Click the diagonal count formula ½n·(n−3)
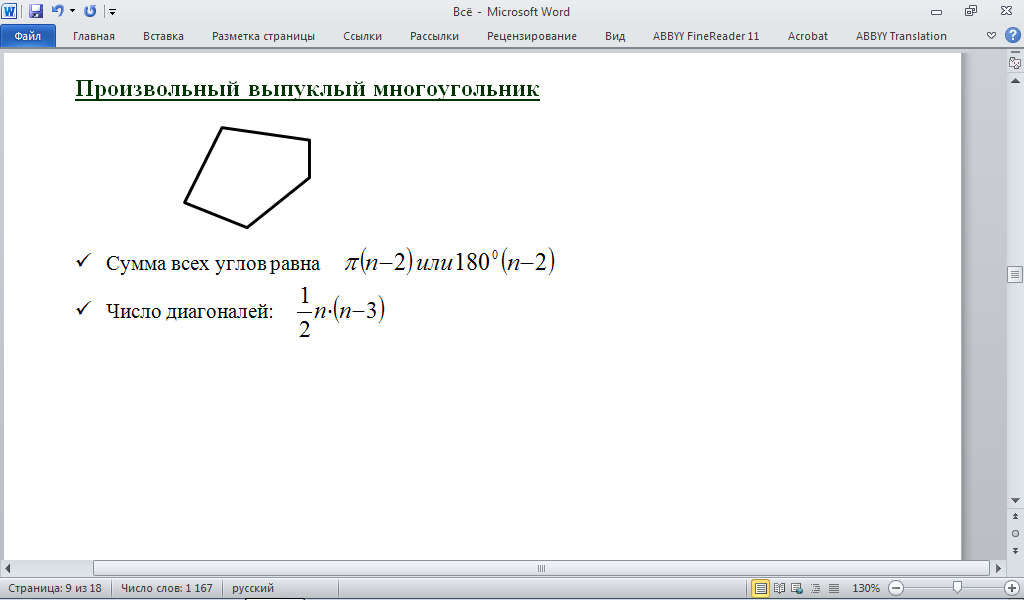 tap(340, 312)
